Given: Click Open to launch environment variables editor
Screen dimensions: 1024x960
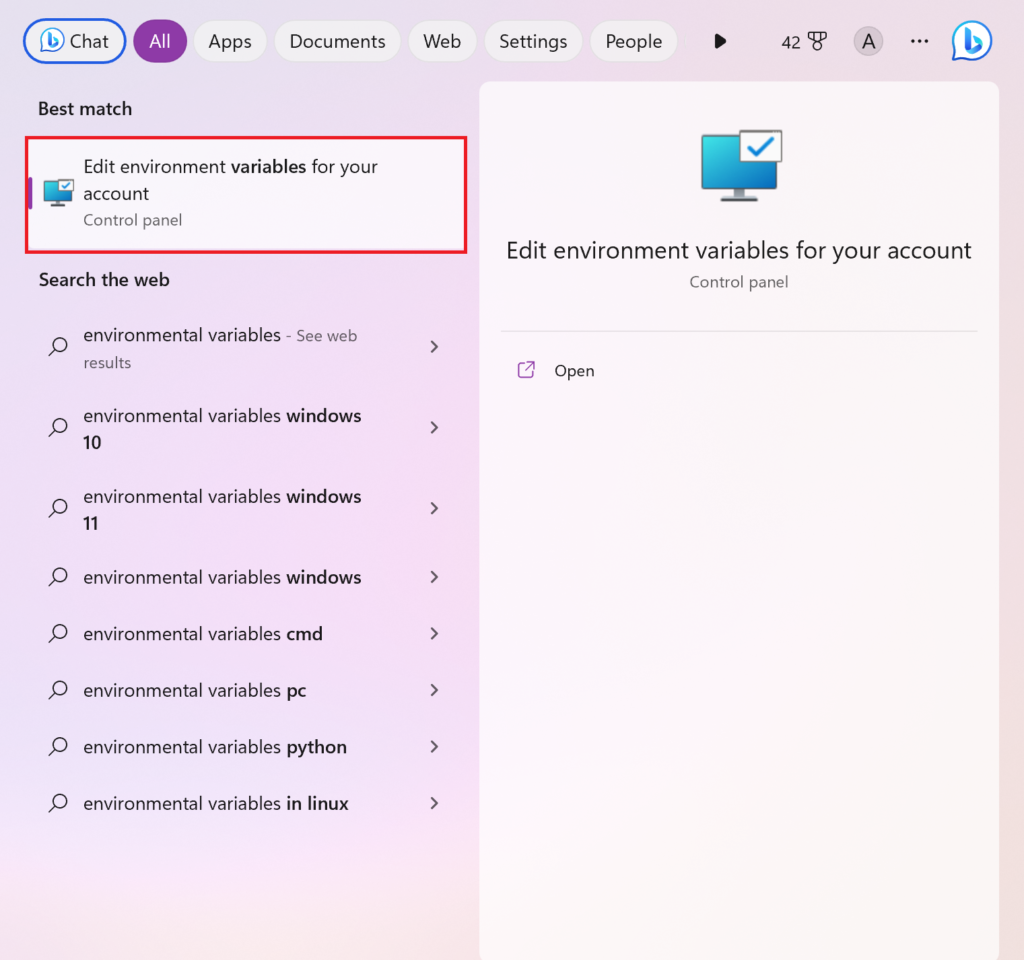Looking at the screenshot, I should [555, 370].
